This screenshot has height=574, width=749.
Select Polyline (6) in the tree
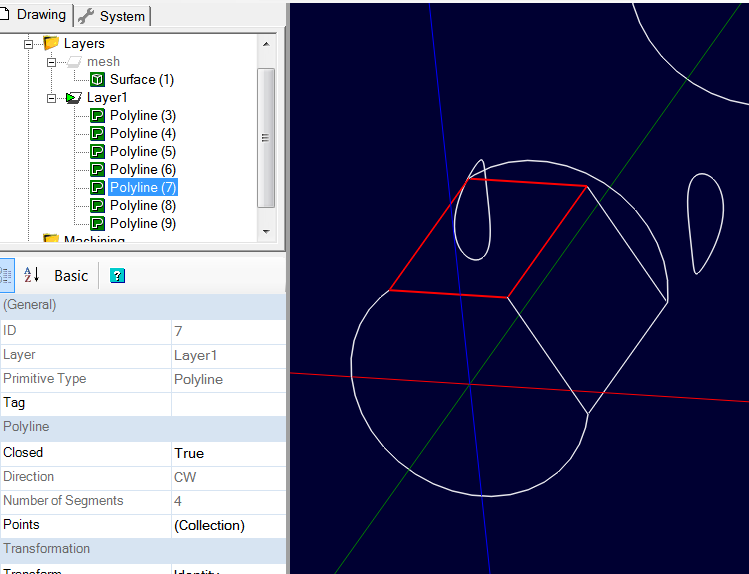pos(143,170)
